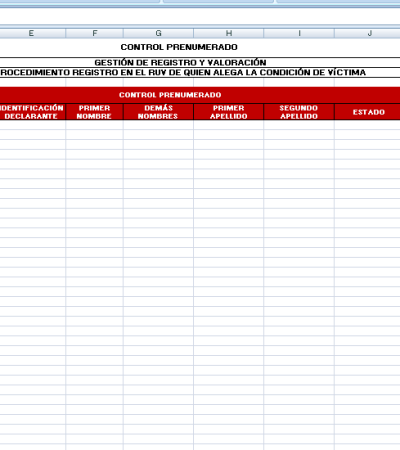Select the ESTADO header cell
The height and width of the screenshot is (450, 400).
(x=367, y=112)
